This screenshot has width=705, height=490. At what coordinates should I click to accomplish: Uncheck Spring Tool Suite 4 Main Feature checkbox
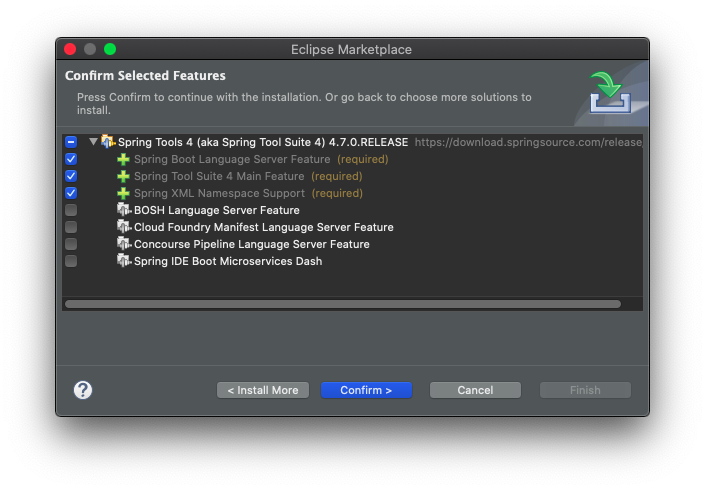tap(71, 176)
